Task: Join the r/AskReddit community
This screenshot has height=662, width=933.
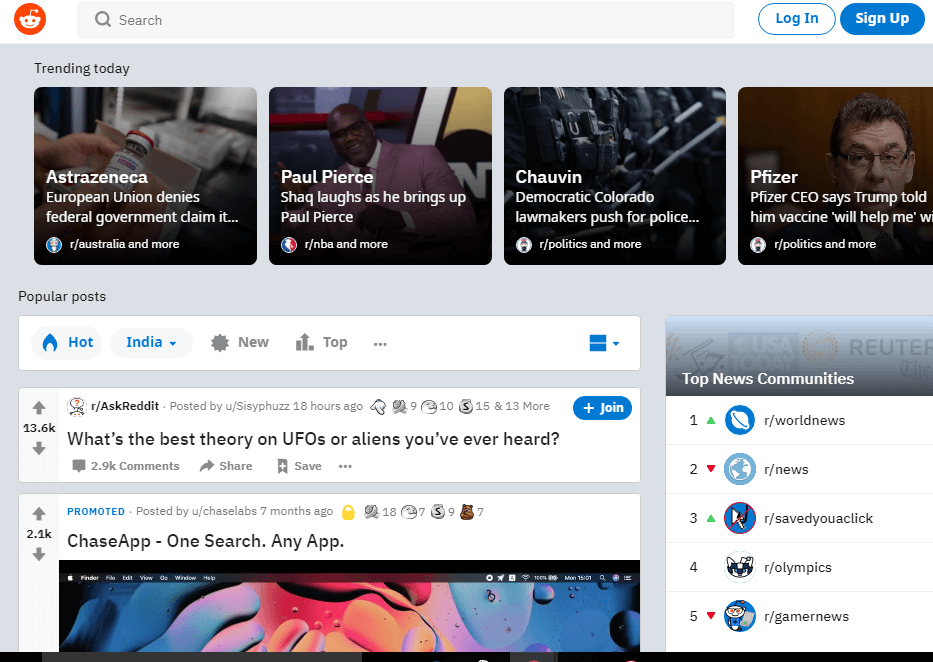Action: [x=602, y=407]
